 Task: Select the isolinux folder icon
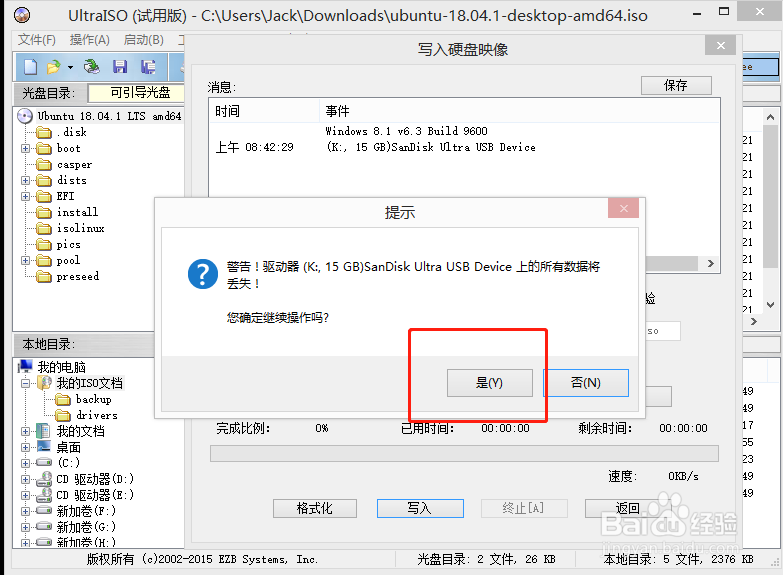(x=44, y=228)
